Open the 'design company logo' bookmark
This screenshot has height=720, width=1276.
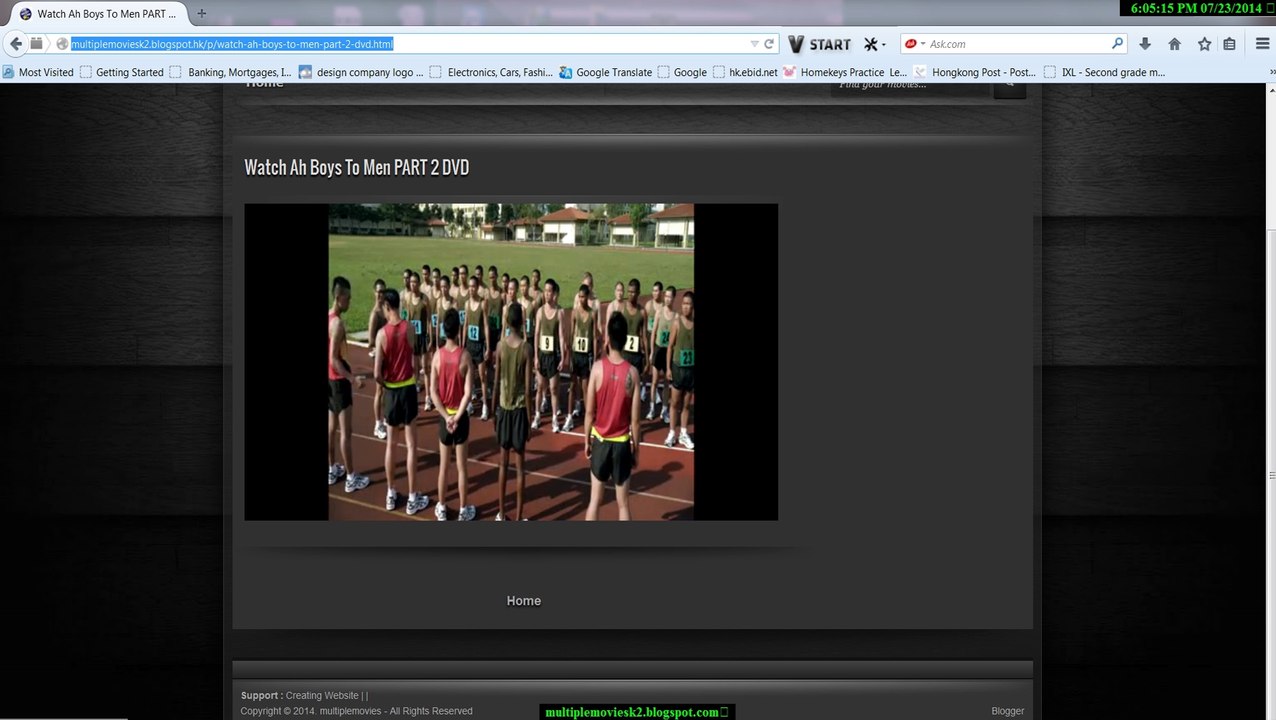pyautogui.click(x=361, y=72)
